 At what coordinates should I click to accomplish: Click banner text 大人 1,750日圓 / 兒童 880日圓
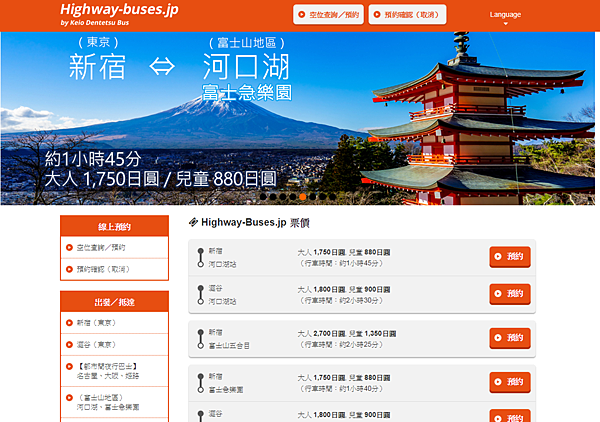coord(160,179)
